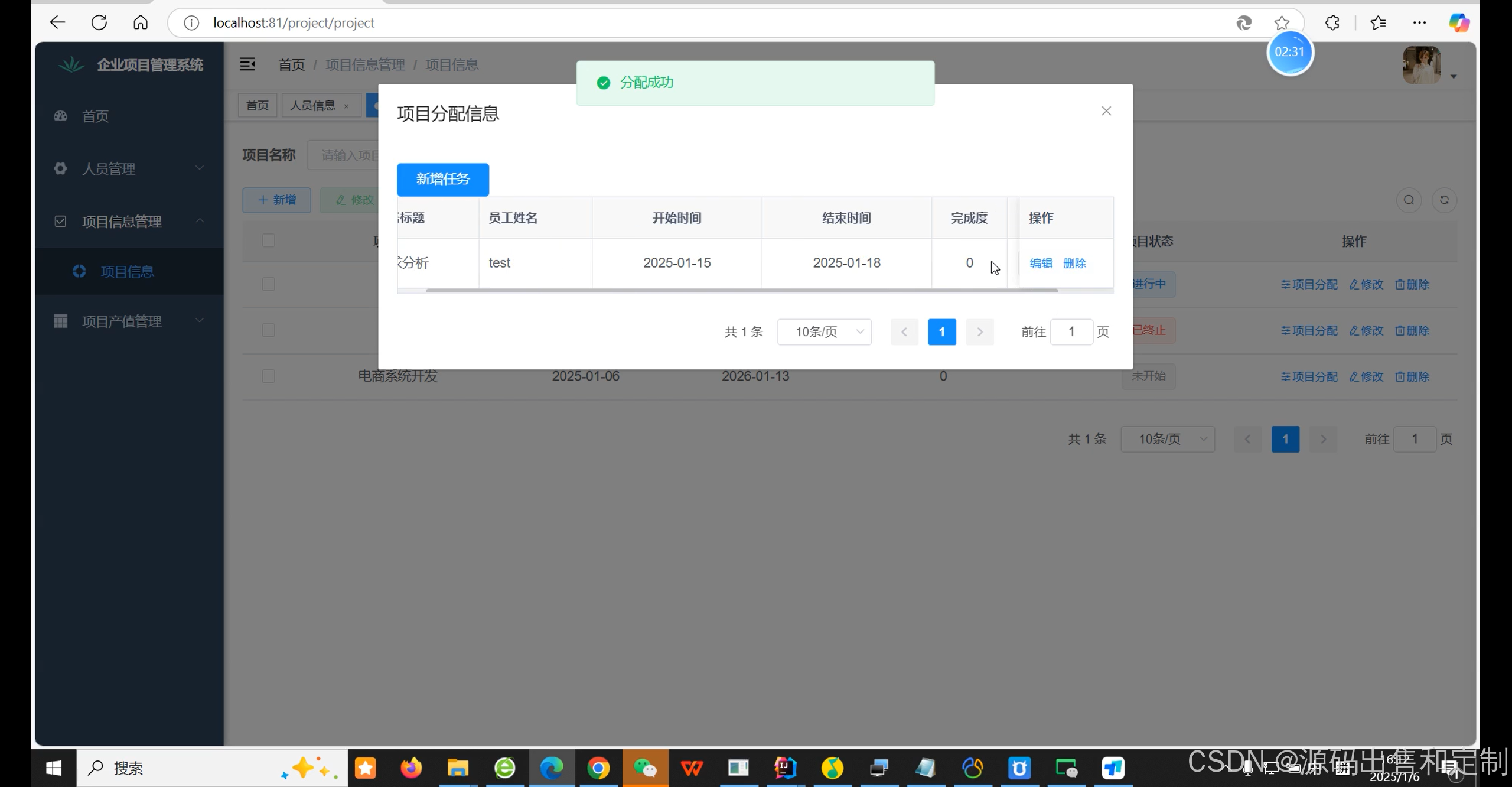
Task: Click the search icon above project table
Action: point(1409,200)
